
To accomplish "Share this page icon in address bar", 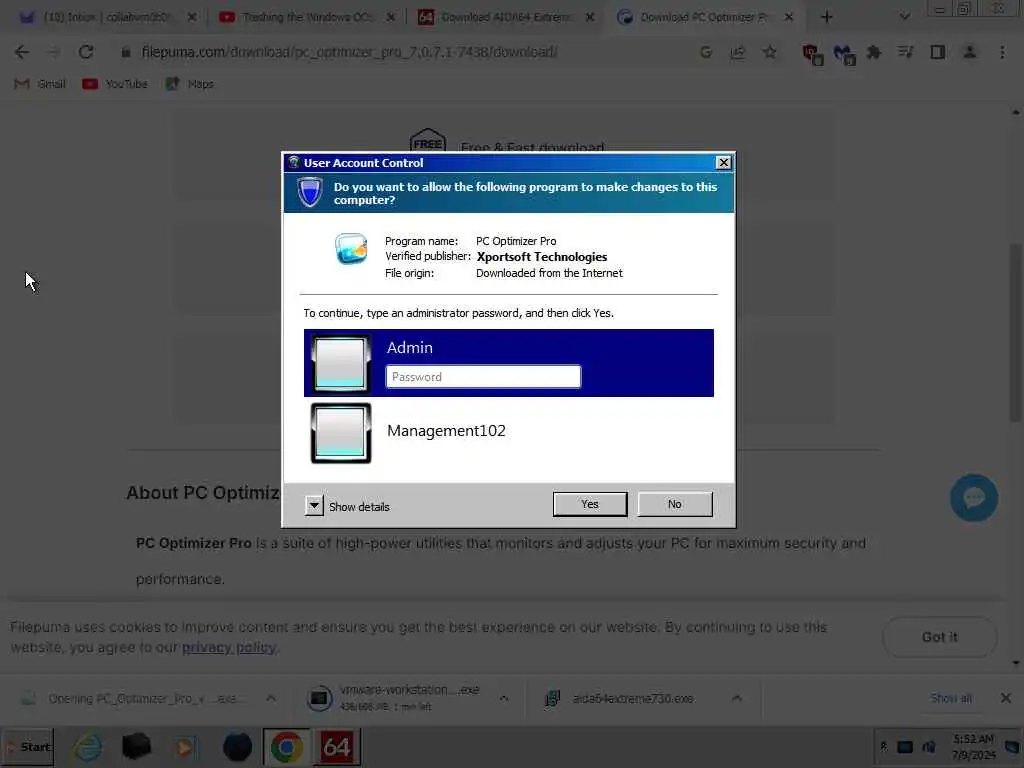I will coord(738,52).
